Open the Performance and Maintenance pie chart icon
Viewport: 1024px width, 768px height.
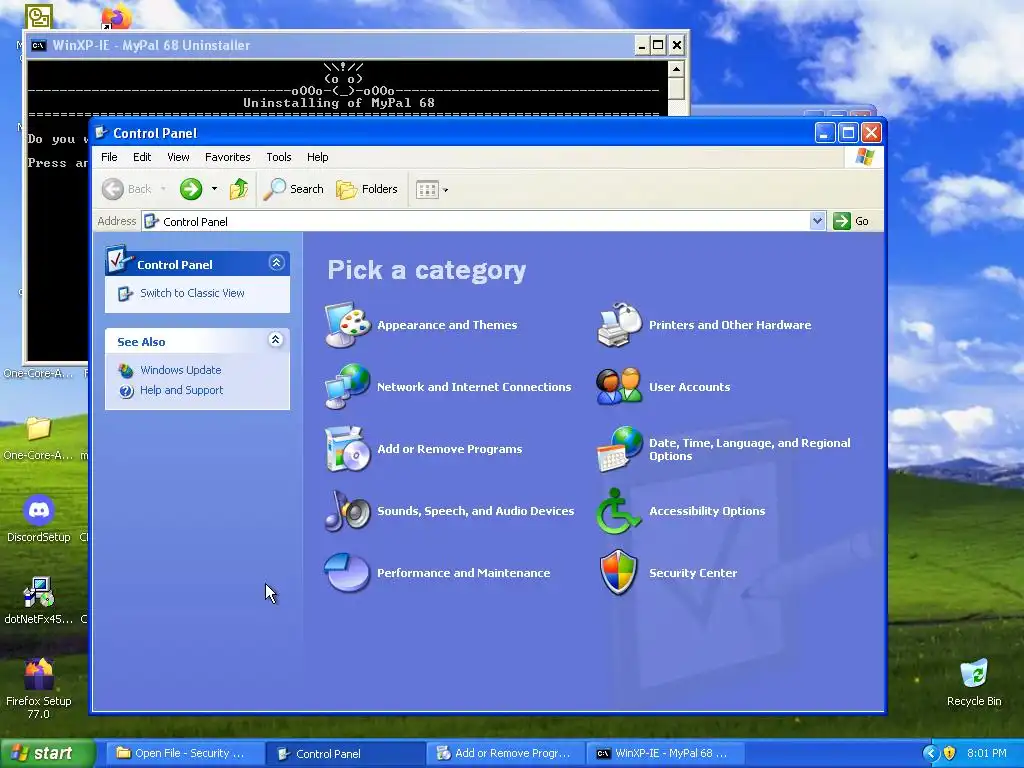click(347, 573)
